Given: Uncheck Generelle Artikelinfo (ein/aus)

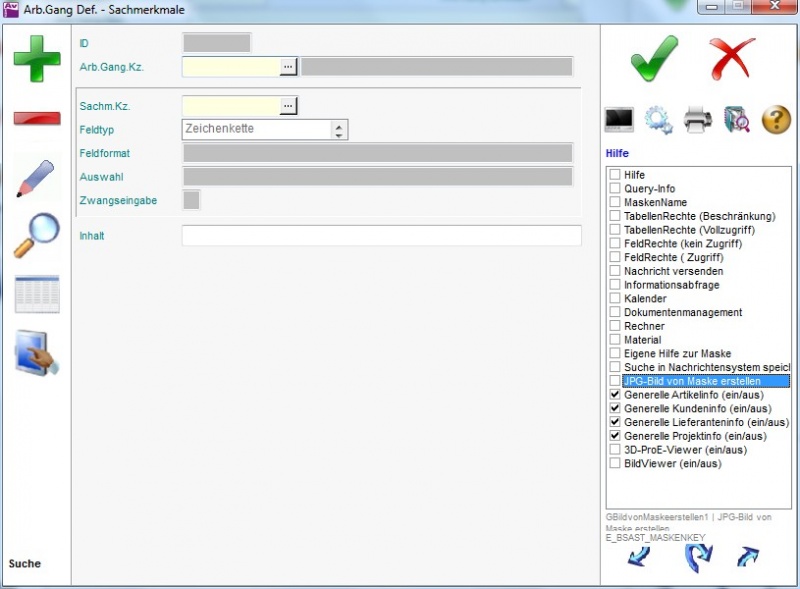Looking at the screenshot, I should point(615,395).
